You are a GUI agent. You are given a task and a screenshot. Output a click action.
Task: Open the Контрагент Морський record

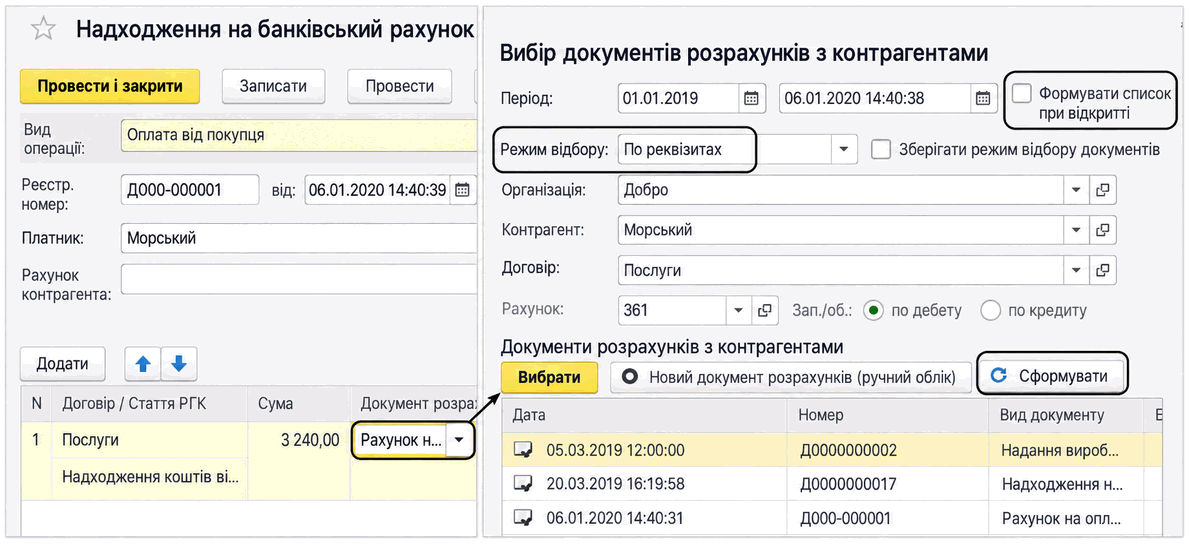click(1103, 230)
